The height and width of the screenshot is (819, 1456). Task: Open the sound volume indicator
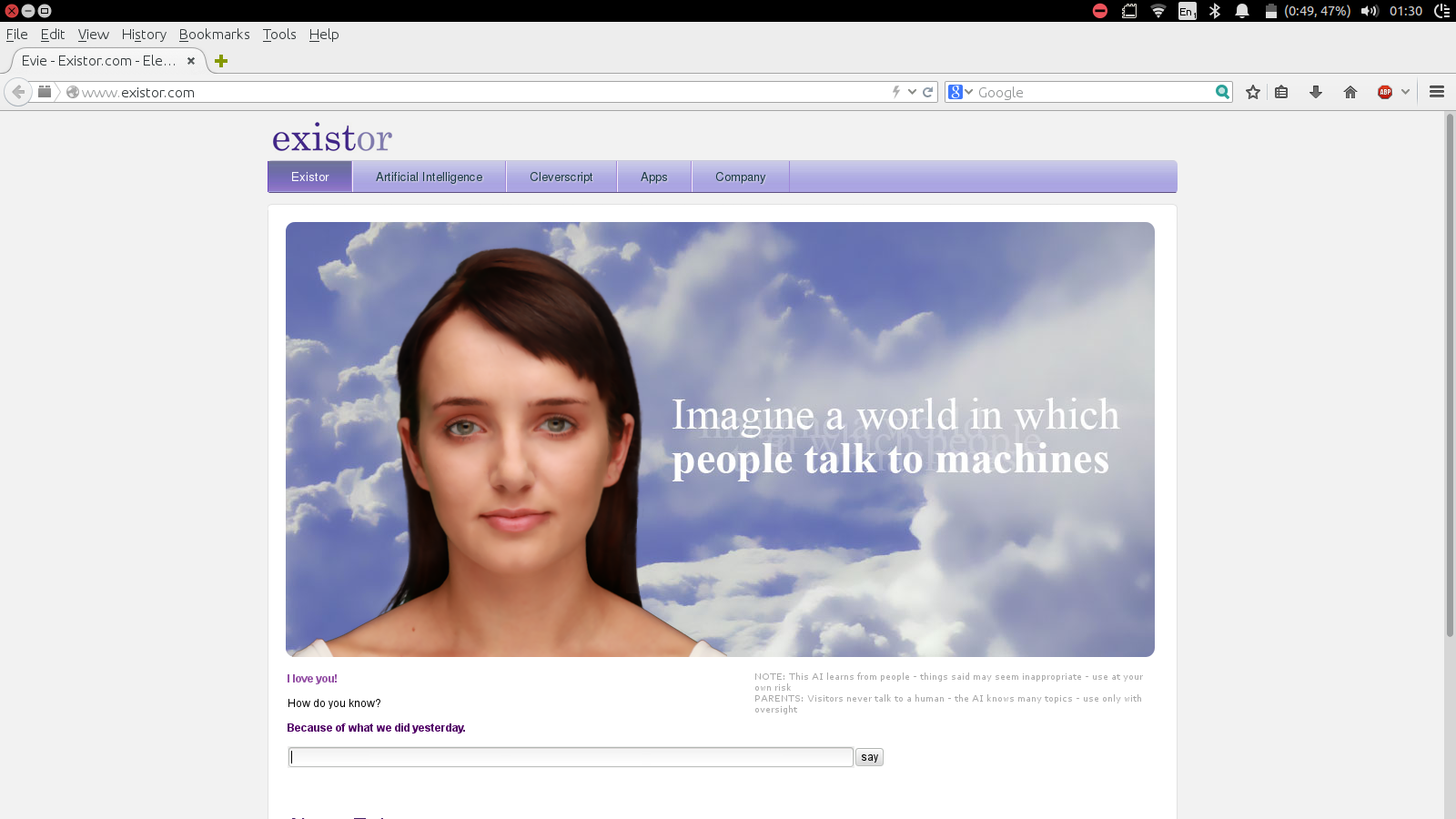tap(1370, 11)
